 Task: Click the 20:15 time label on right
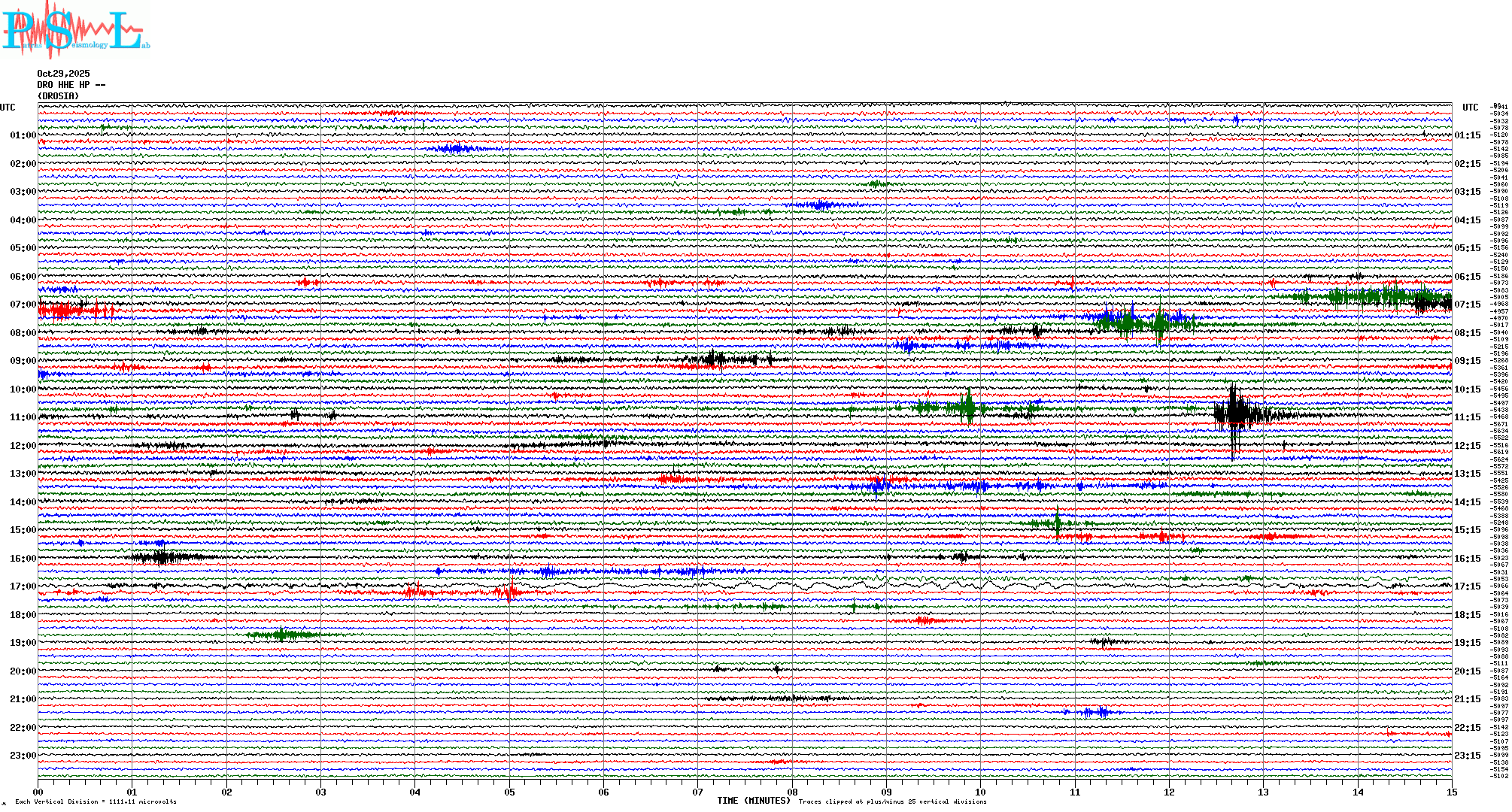pyautogui.click(x=1467, y=671)
